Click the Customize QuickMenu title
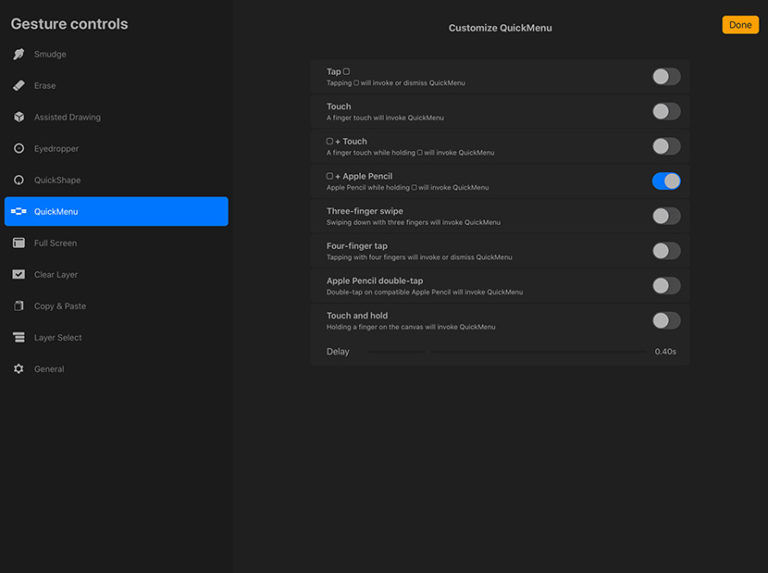 click(x=500, y=28)
